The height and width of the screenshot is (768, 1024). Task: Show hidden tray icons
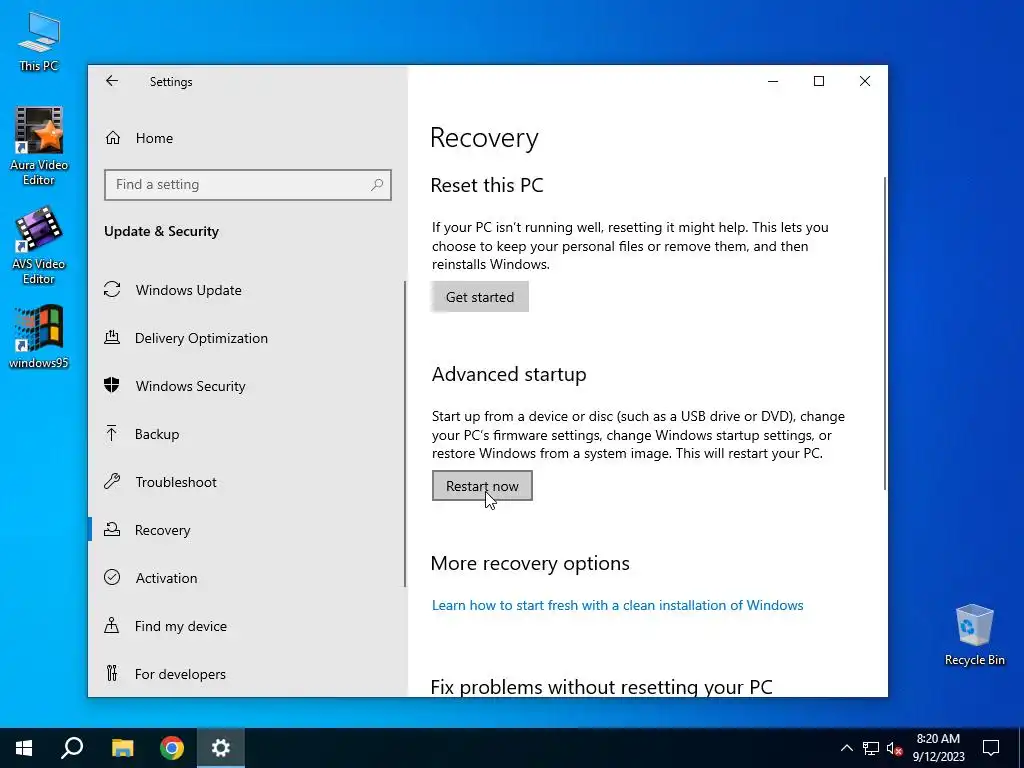pyautogui.click(x=846, y=748)
